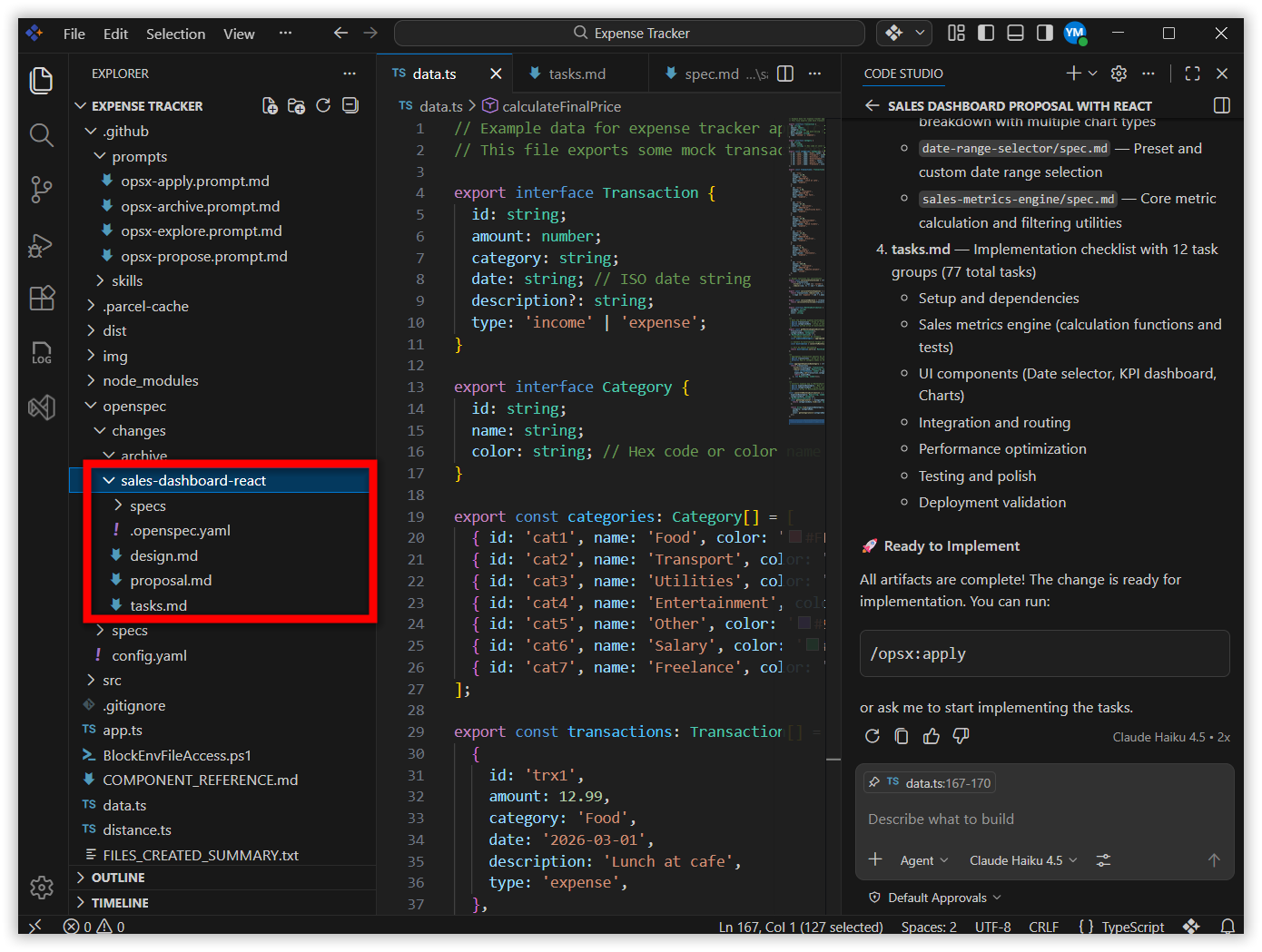Open the Extensions view
The image size is (1262, 952).
42,299
